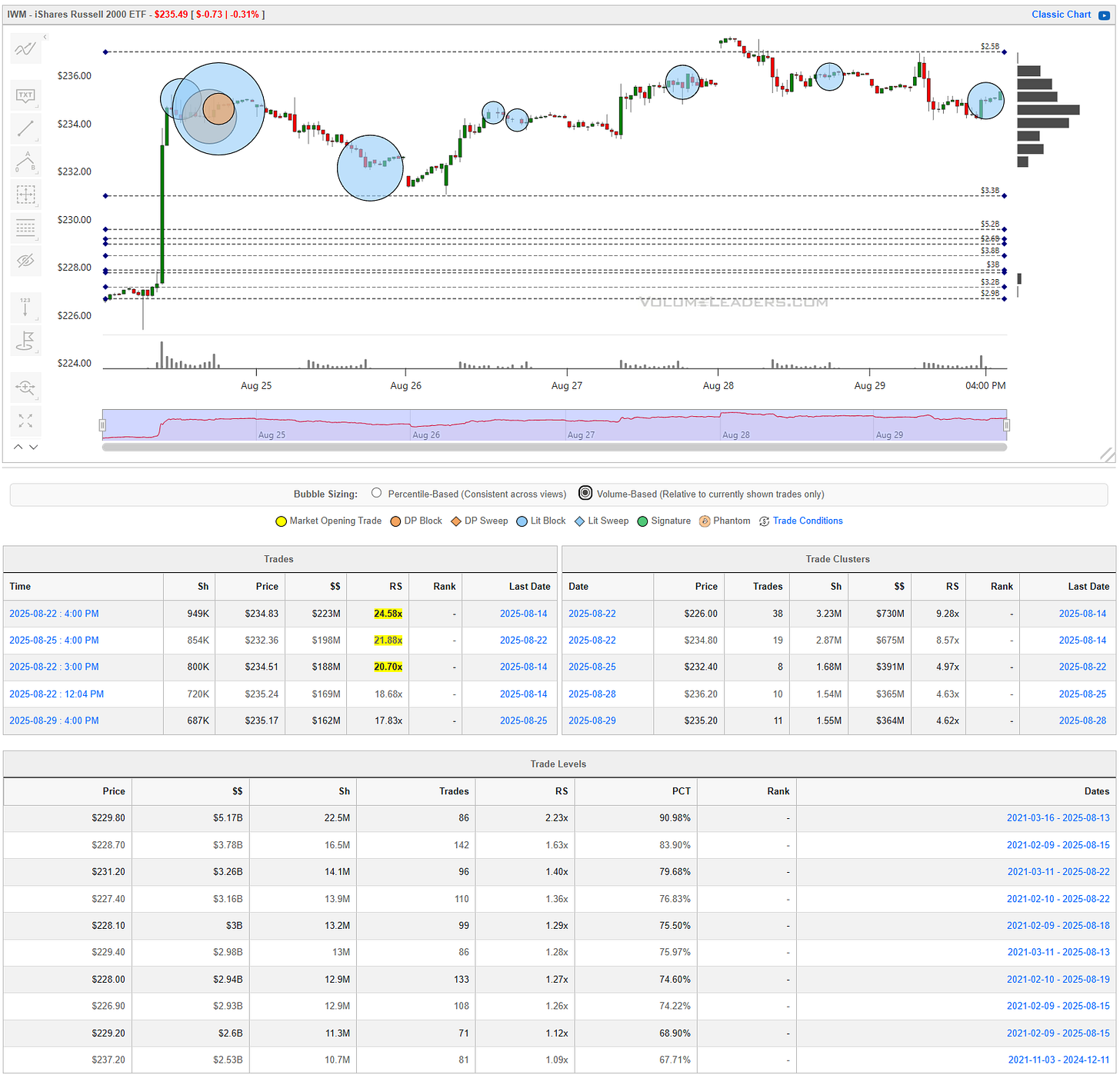This screenshot has width=1120, height=1075.
Task: Click the highlighted 20.70x RS value
Action: coord(388,667)
